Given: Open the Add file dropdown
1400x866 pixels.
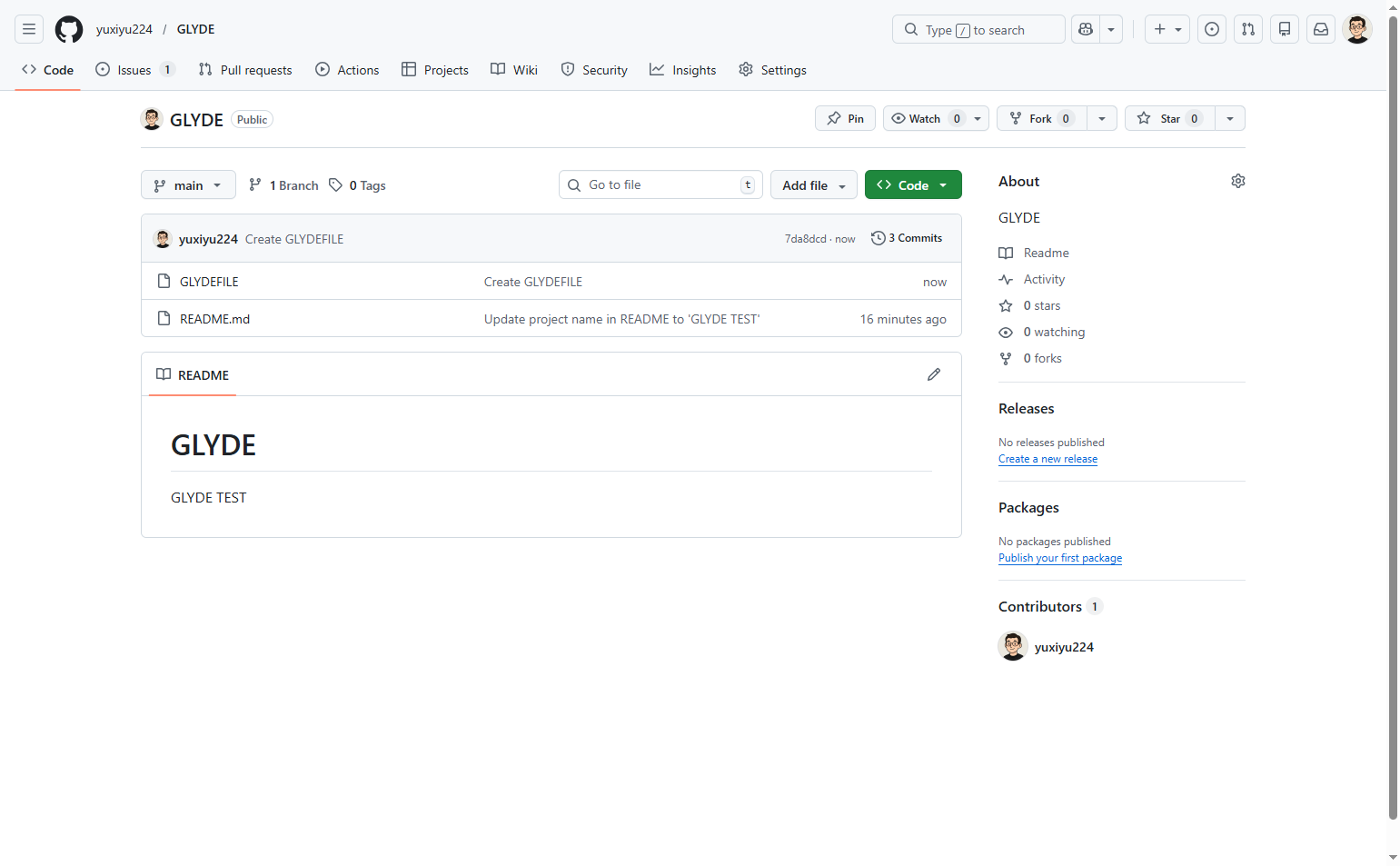Looking at the screenshot, I should [x=814, y=184].
